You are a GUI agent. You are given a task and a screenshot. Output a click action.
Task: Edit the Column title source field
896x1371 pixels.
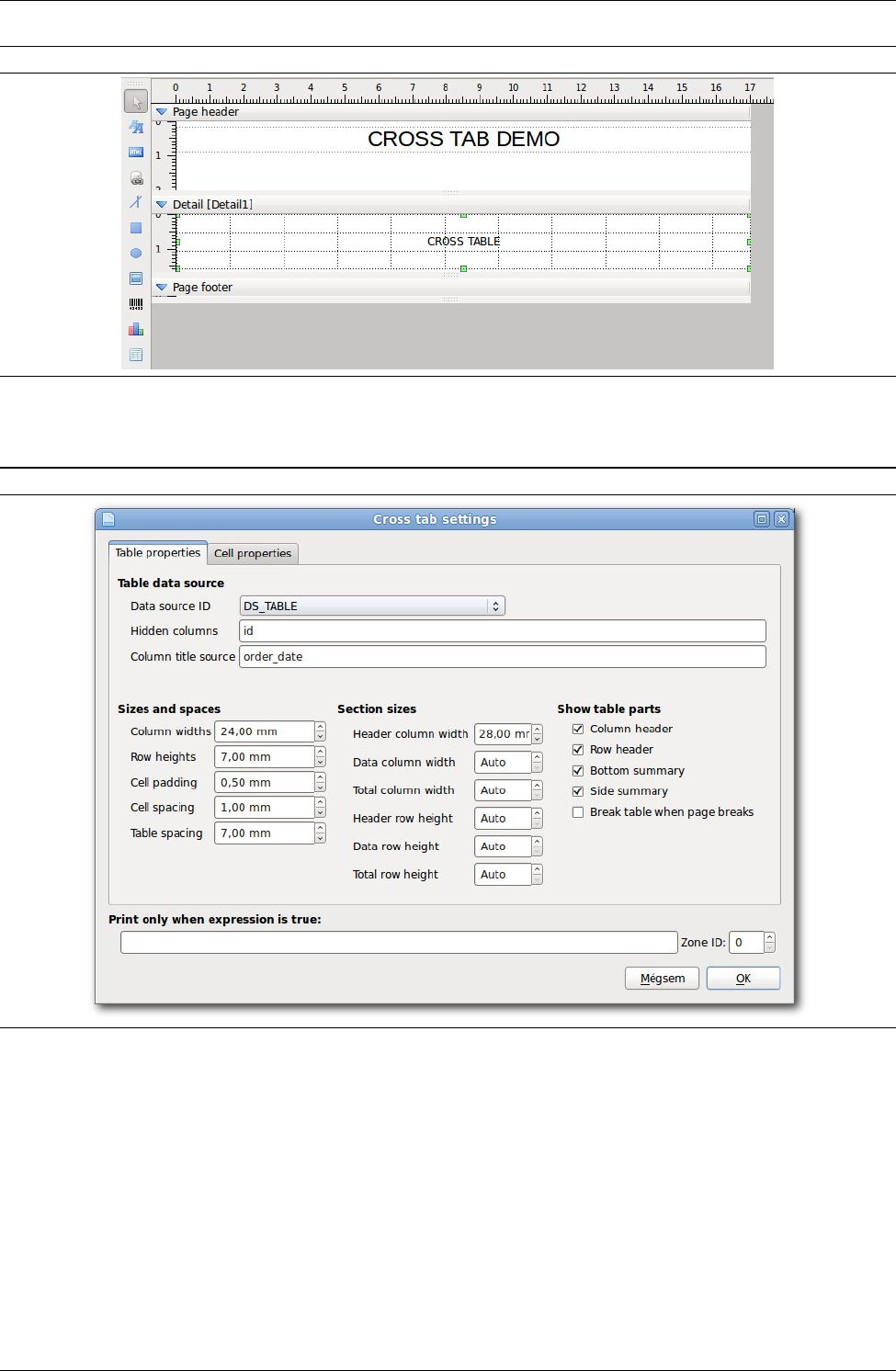(503, 657)
